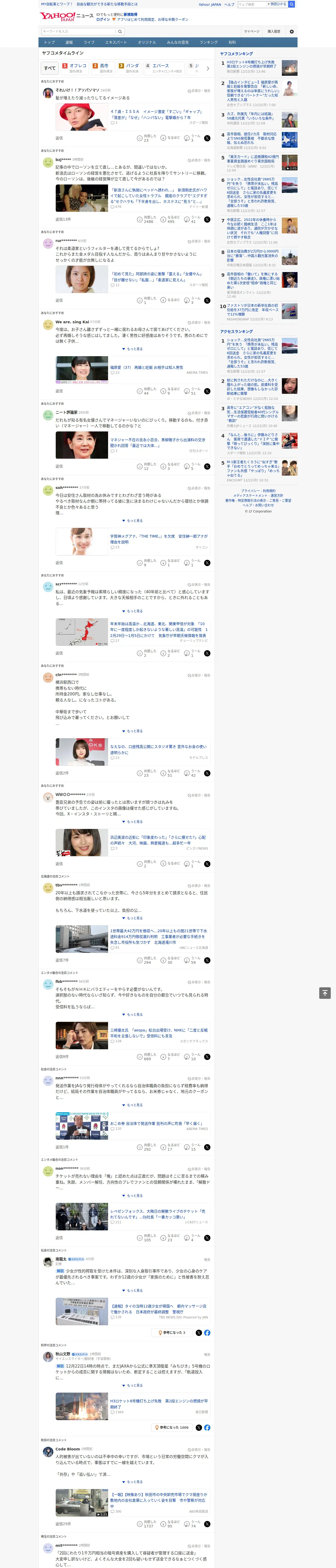Hide or report それいけ！アッパソマソ comment
Viewport: 336px width, 1568px height.
coord(199,91)
